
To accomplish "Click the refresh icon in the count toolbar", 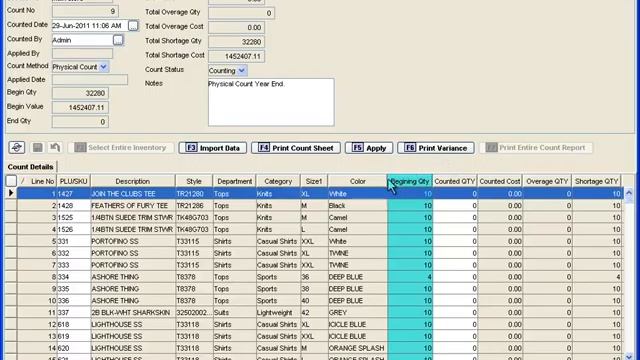I will [x=17, y=147].
